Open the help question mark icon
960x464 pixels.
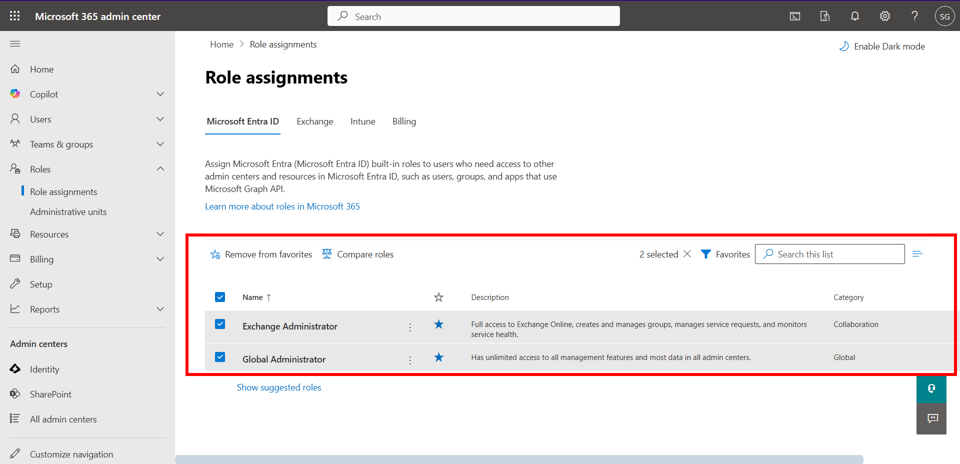point(915,17)
